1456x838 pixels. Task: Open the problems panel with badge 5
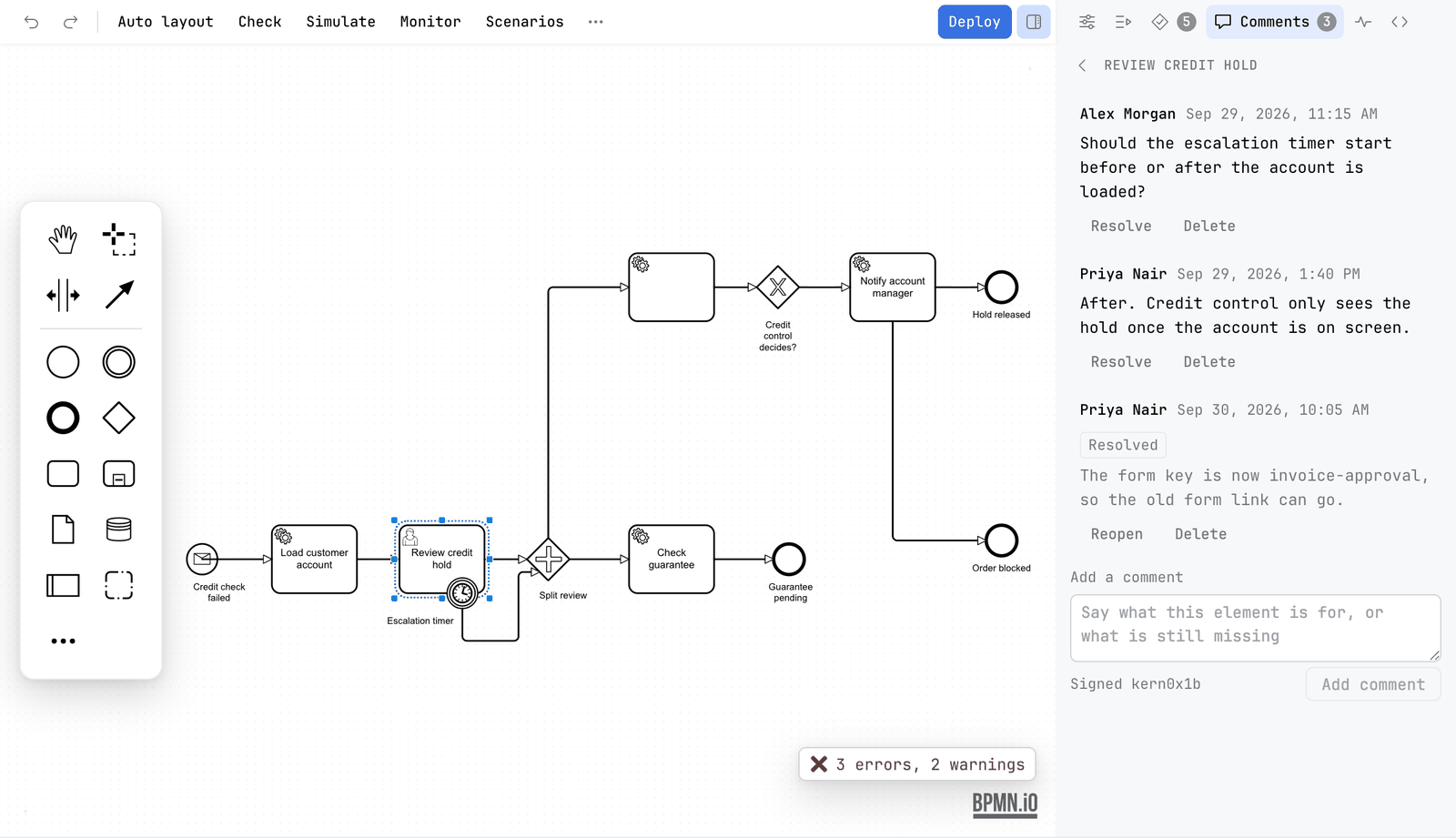click(x=1173, y=22)
